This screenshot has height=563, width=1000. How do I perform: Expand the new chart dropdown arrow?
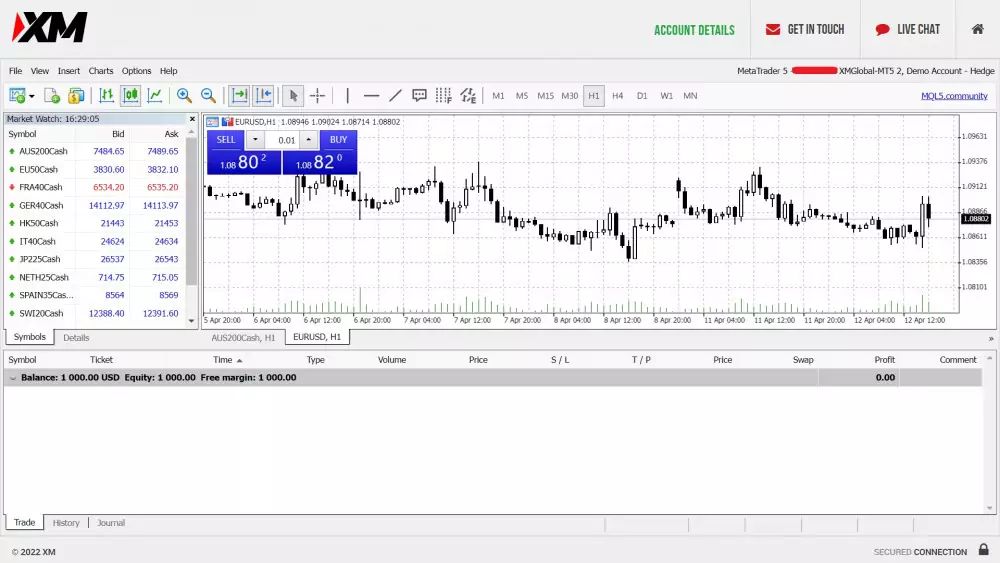(31, 96)
